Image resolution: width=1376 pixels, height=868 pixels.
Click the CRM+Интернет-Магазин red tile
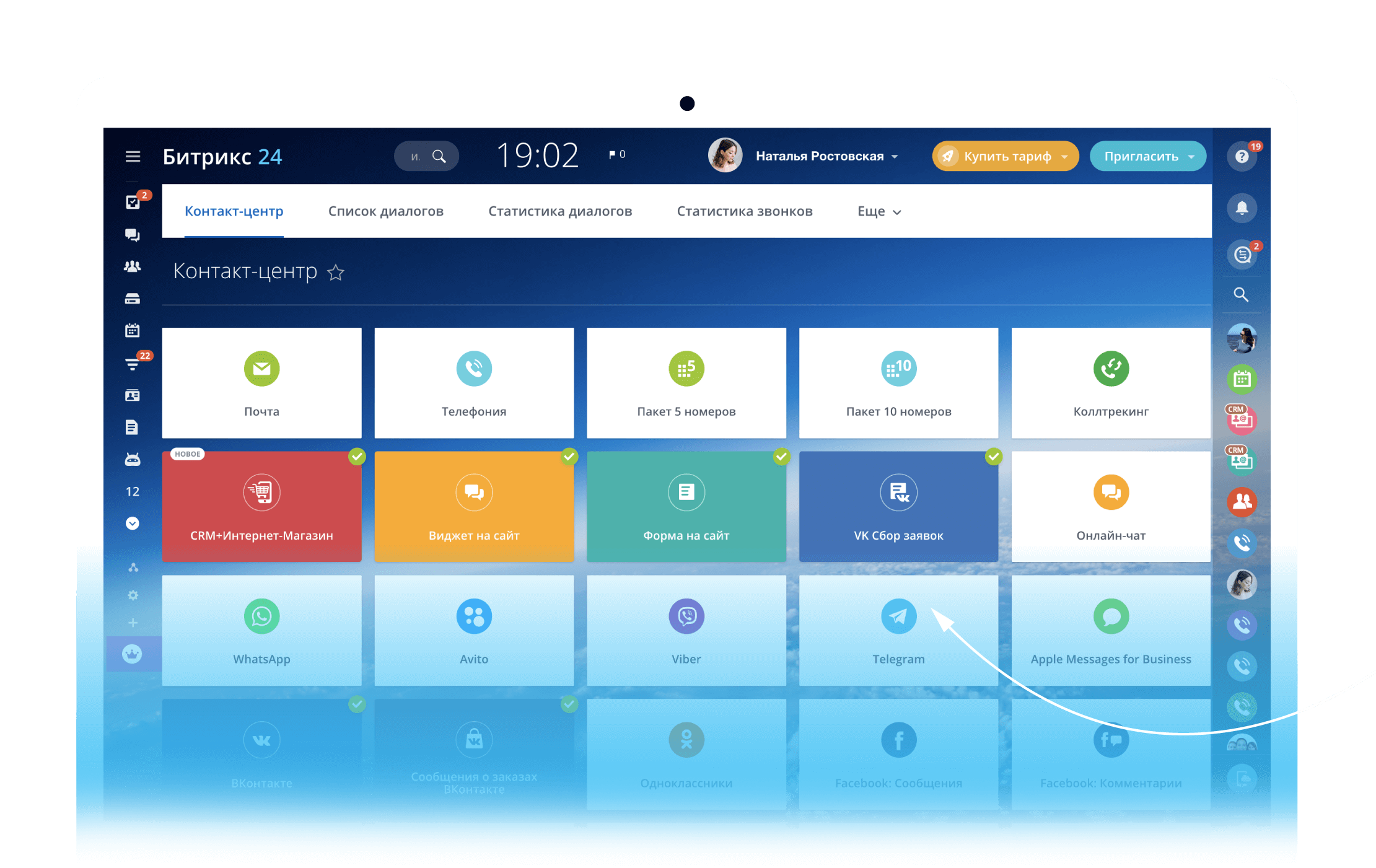(x=261, y=506)
